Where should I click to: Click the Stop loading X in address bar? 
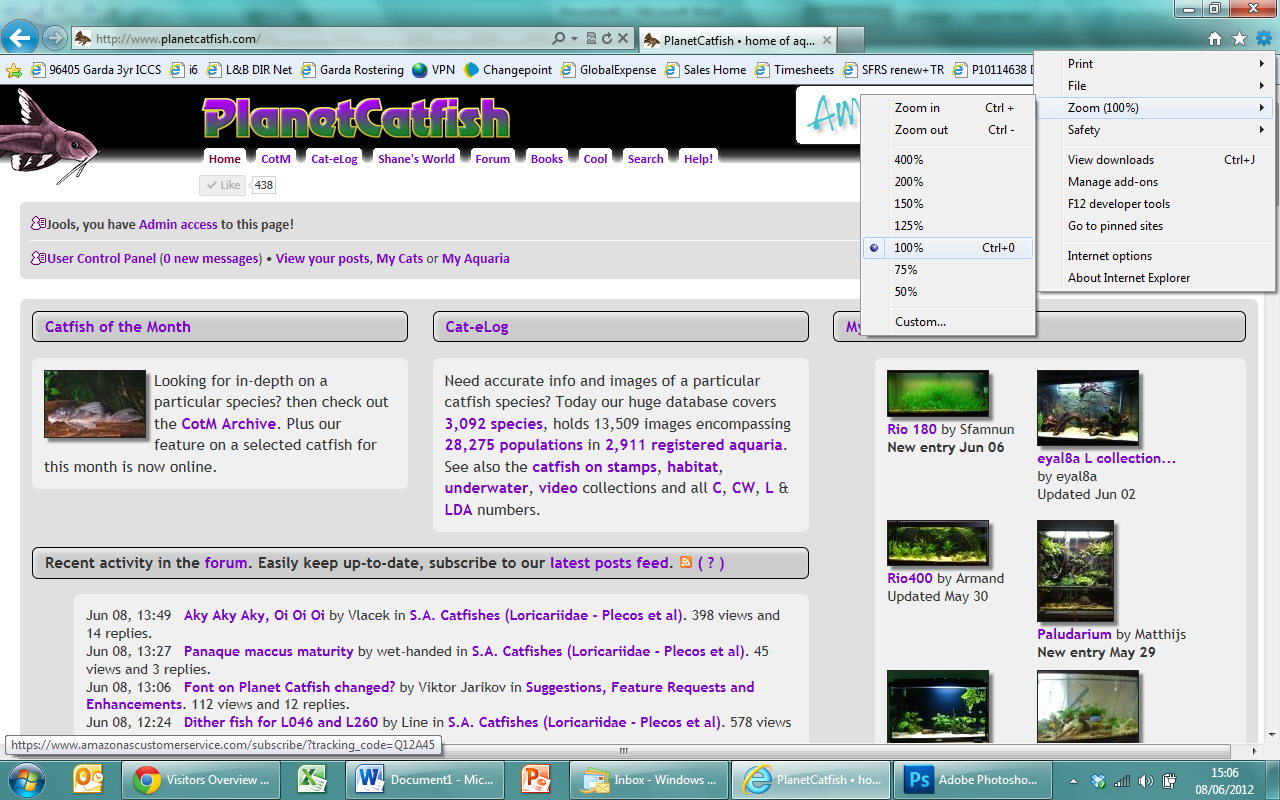click(x=623, y=39)
